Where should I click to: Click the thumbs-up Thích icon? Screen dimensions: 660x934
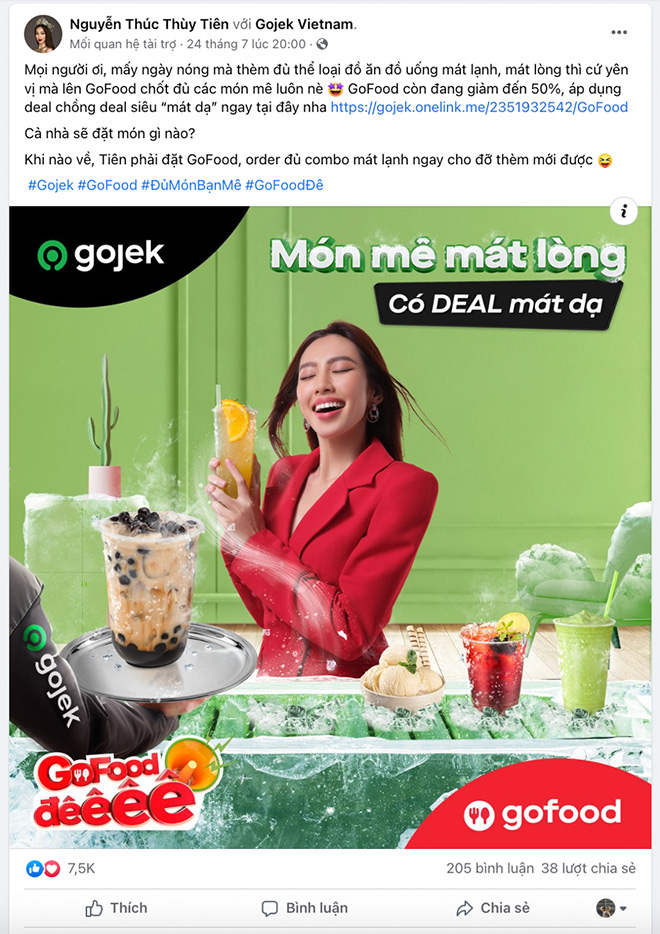(x=94, y=908)
